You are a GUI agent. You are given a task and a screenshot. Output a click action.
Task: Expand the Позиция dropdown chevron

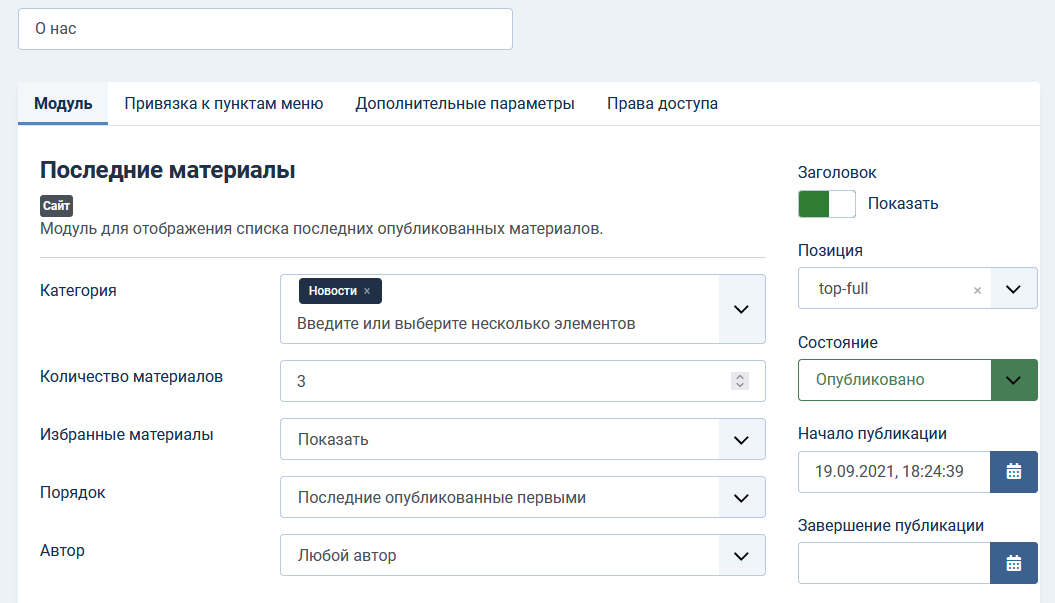(1013, 289)
